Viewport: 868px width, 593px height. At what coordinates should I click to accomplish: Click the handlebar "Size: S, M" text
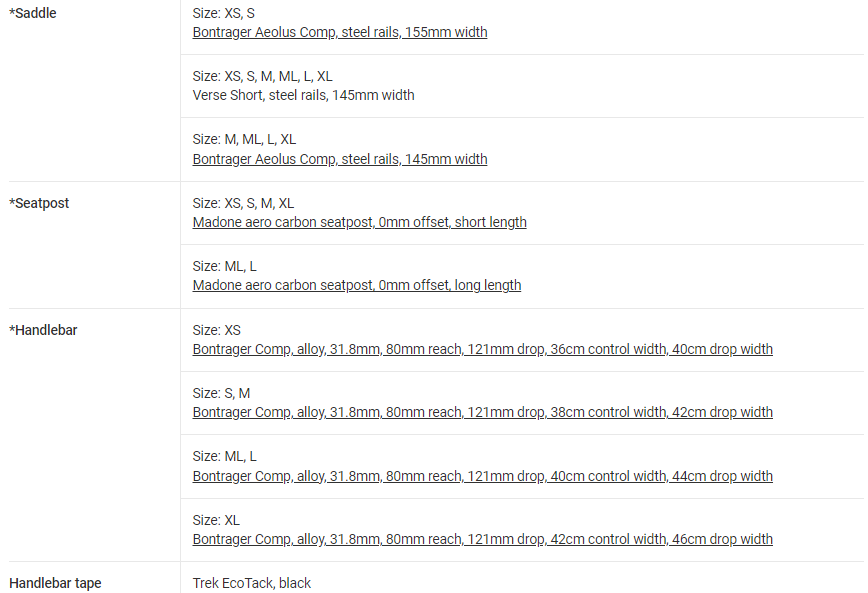(x=221, y=393)
